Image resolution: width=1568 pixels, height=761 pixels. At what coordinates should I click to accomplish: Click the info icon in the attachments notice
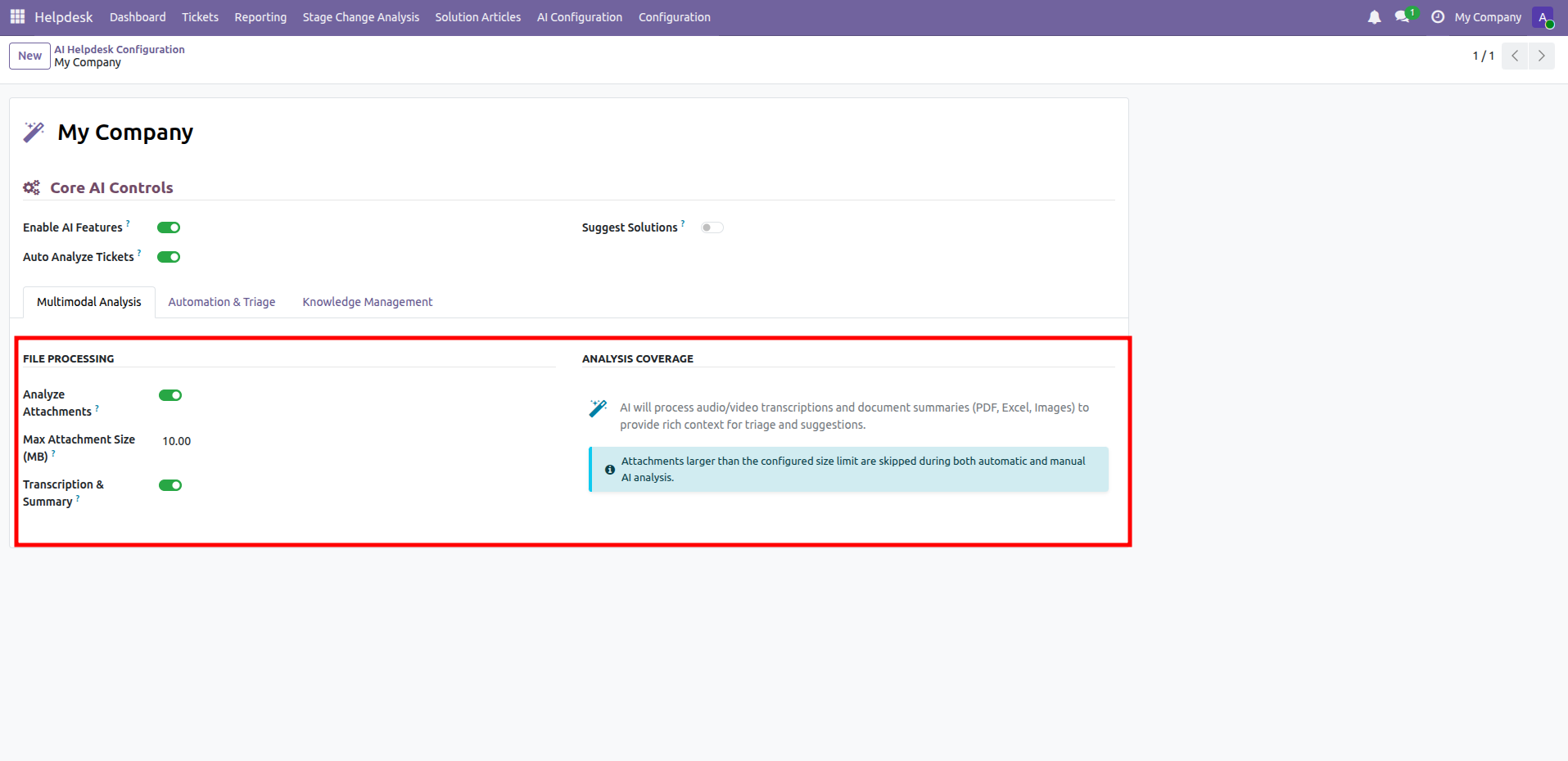point(610,470)
